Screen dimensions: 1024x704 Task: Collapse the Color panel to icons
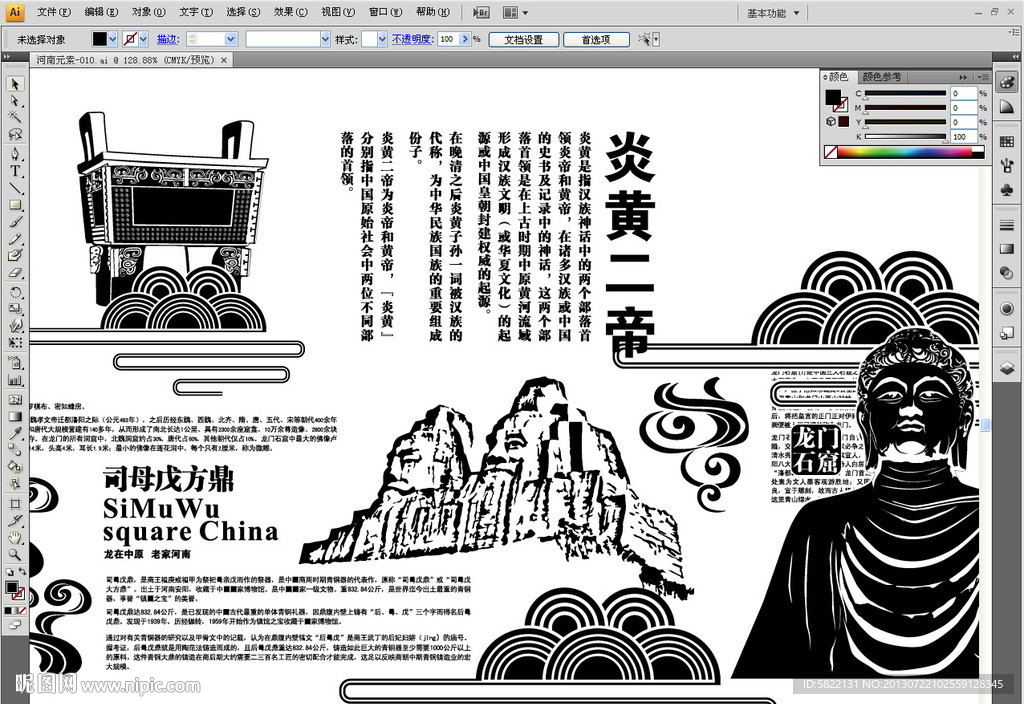[963, 76]
